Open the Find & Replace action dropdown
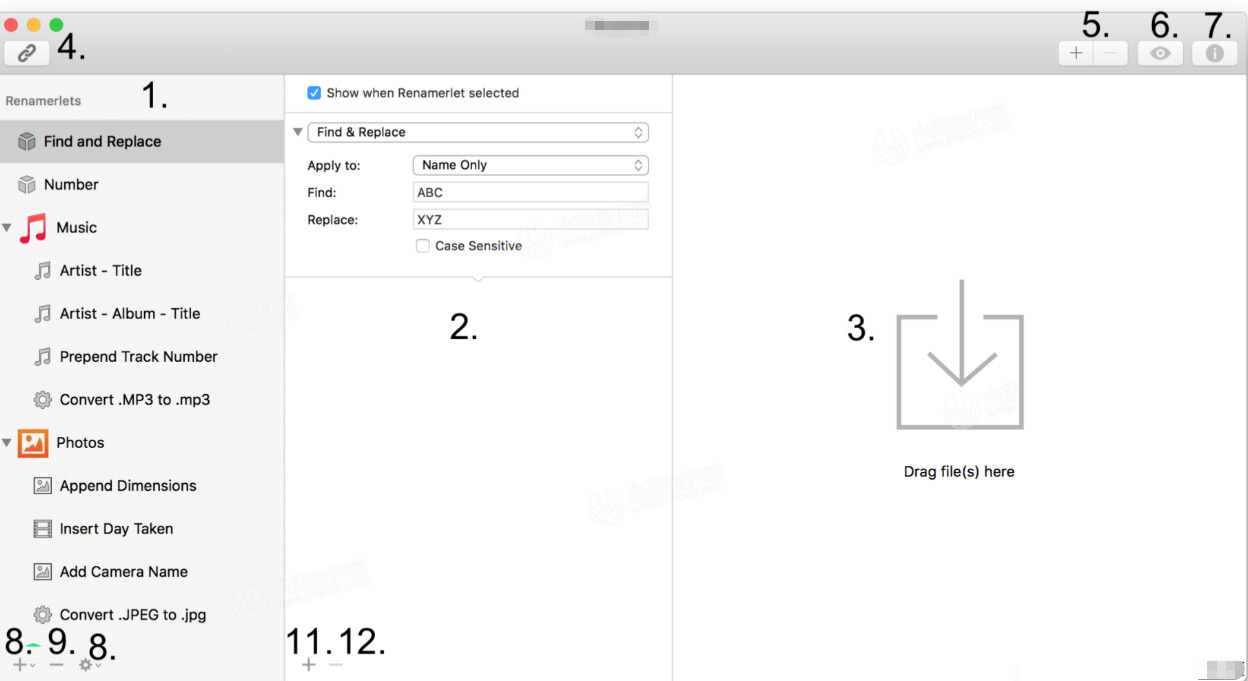The width and height of the screenshot is (1248, 681). pyautogui.click(x=478, y=132)
